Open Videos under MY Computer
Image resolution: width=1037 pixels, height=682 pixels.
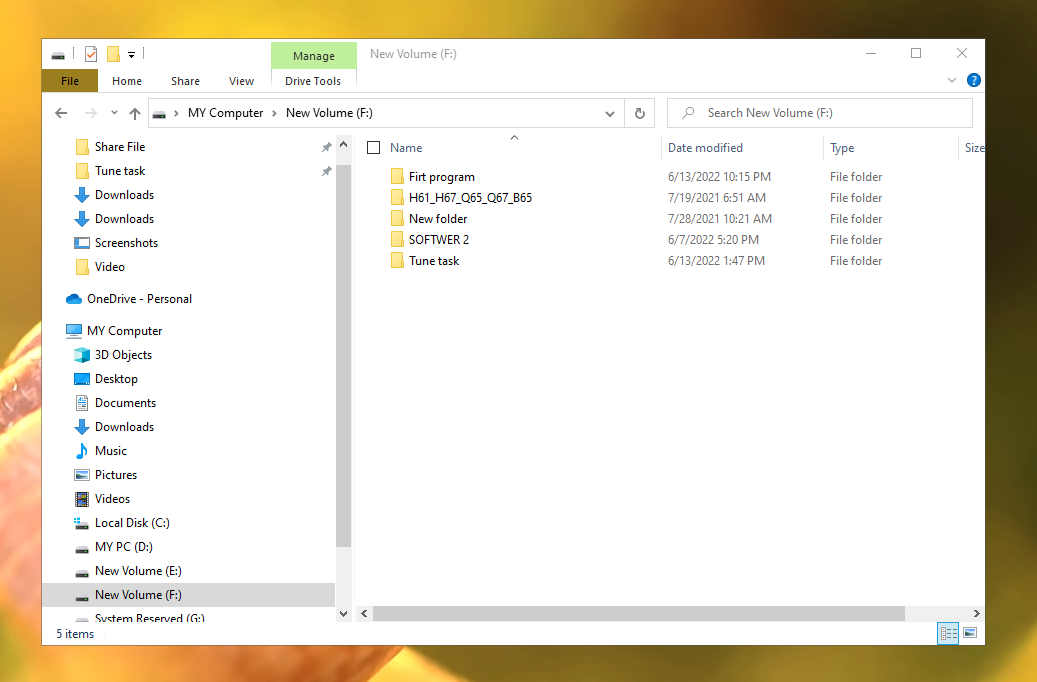112,499
